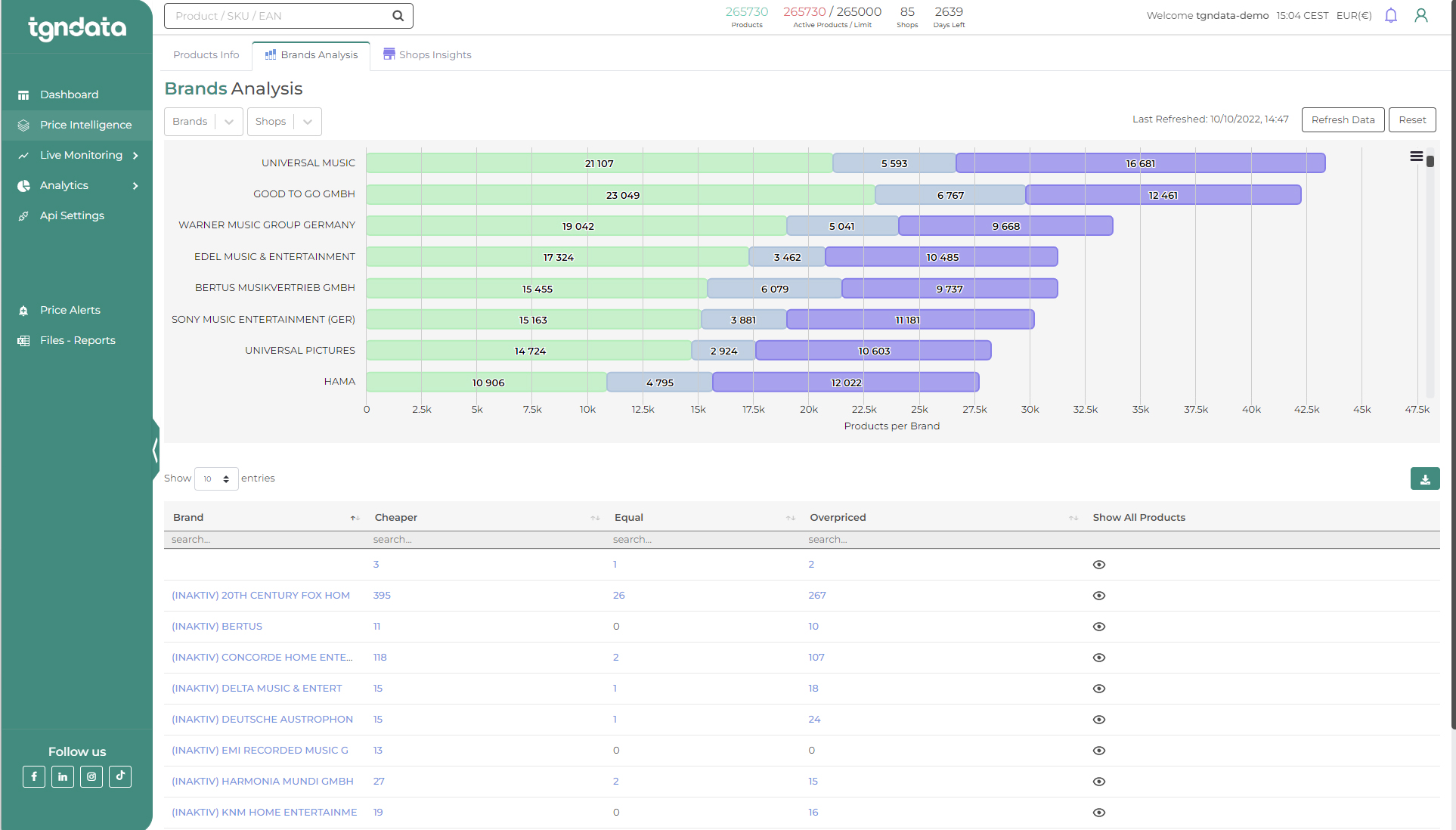Viewport: 1456px width, 830px height.
Task: Open Files - Reports menu item
Action: click(x=76, y=340)
